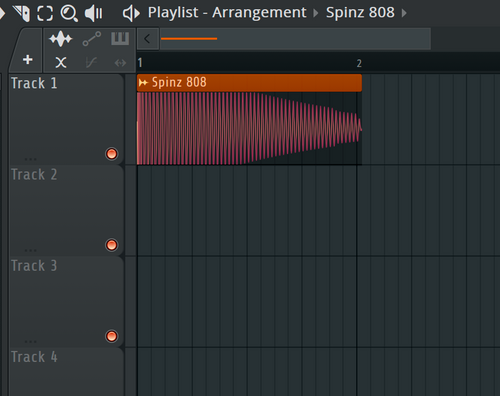Click the playback speaker tool icon

click(93, 14)
